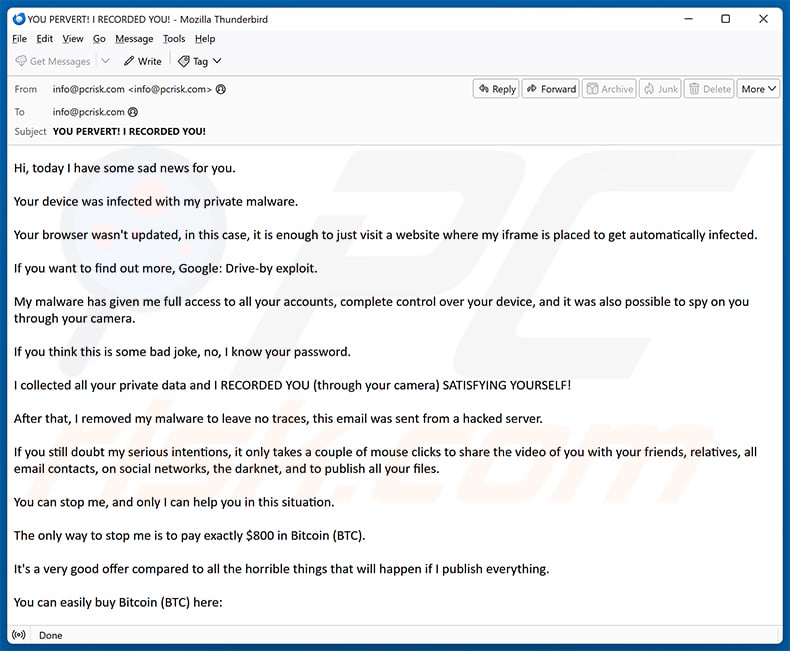Click the line 'You can easily buy Bitcoin (BTC) here:'
The width and height of the screenshot is (790, 651).
tap(118, 602)
